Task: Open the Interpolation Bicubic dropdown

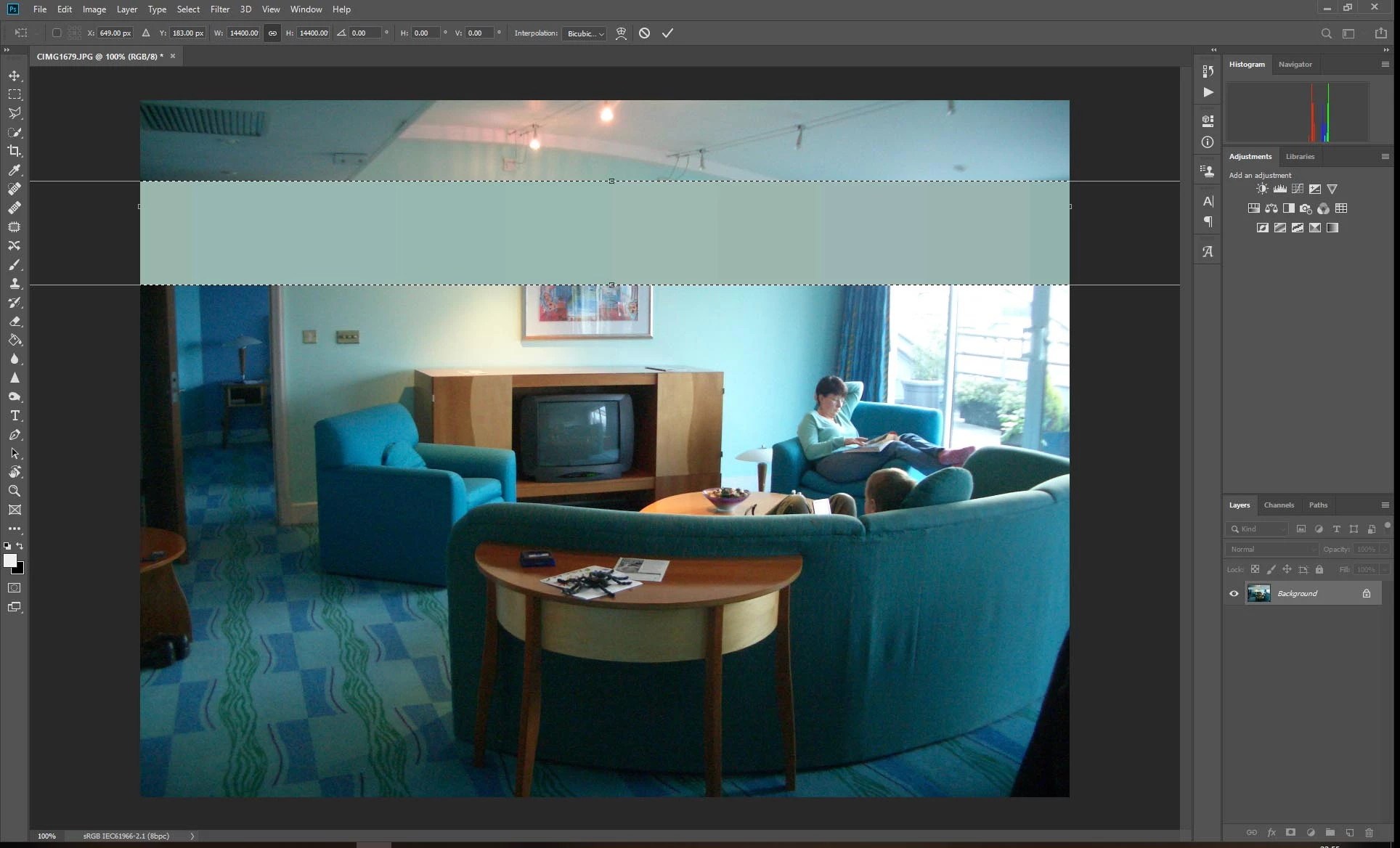Action: (585, 33)
